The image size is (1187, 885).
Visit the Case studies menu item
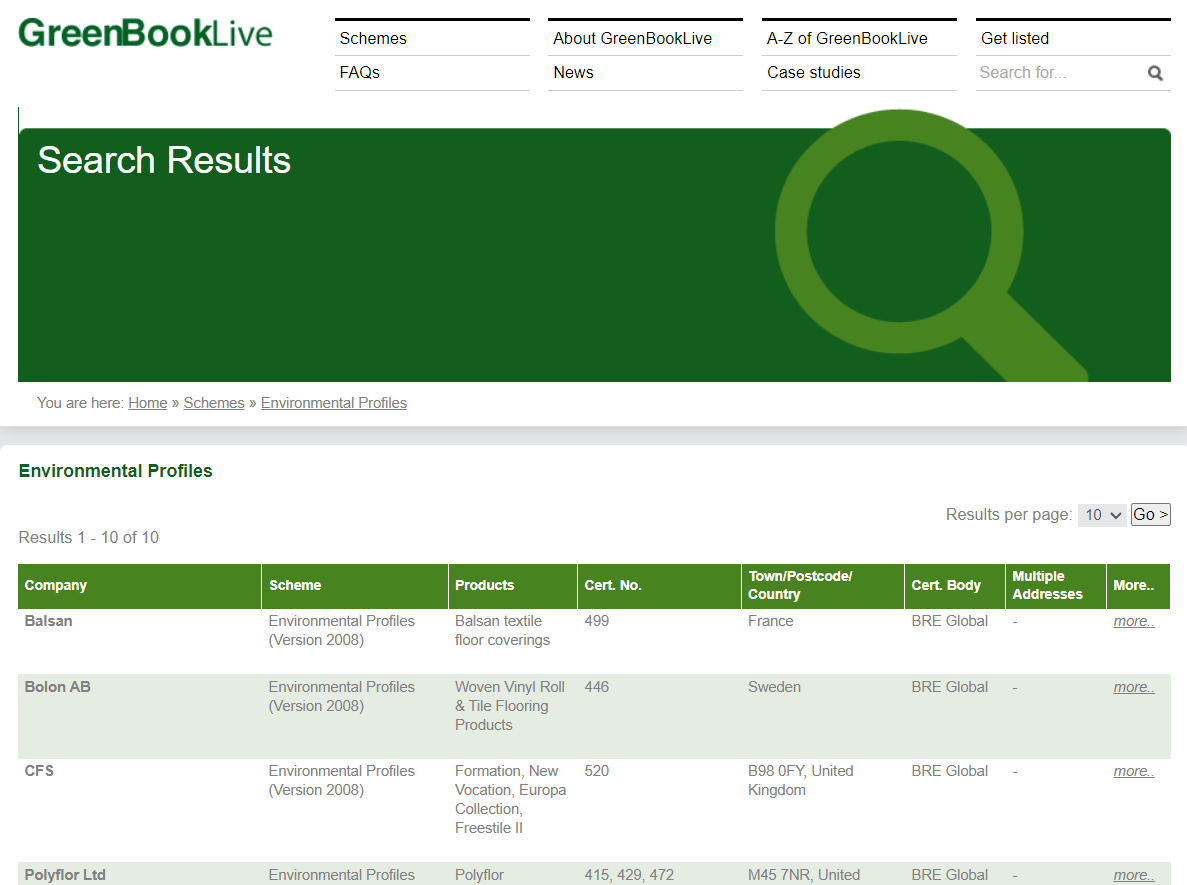point(813,73)
